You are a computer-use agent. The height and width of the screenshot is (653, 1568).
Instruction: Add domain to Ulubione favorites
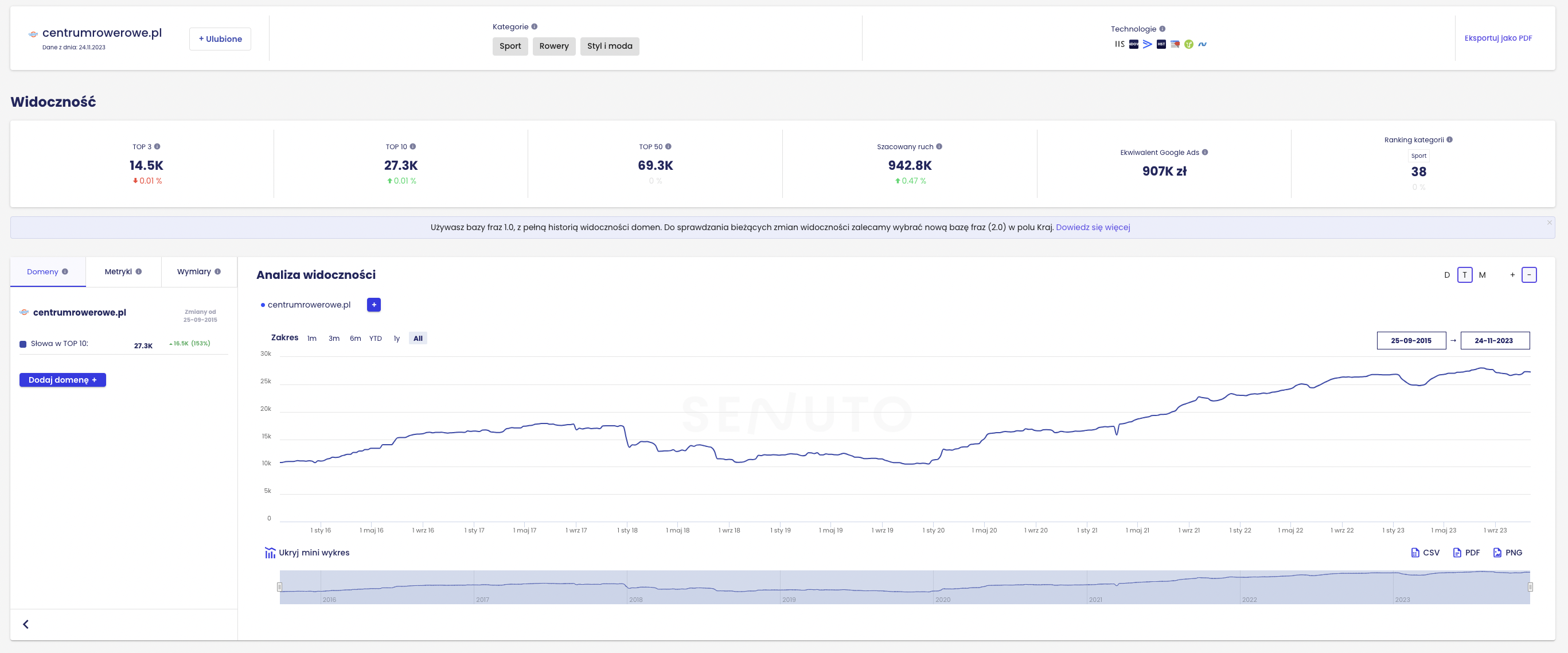[220, 39]
